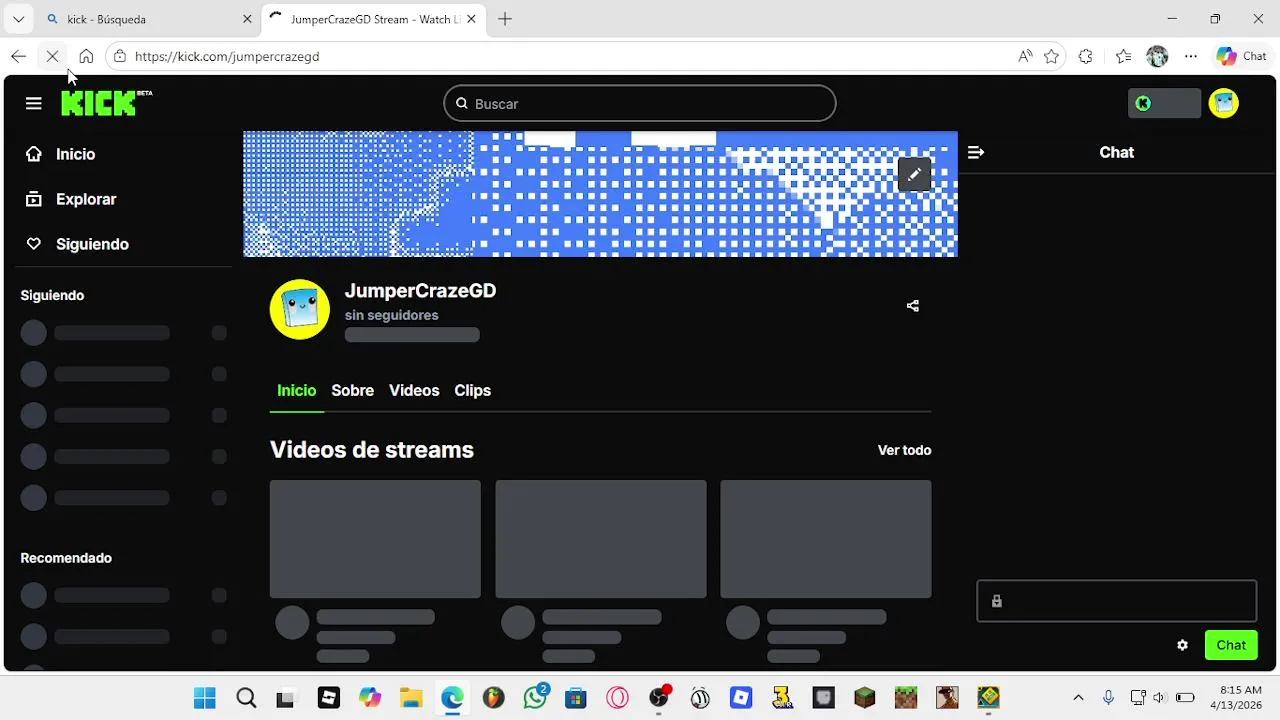
Task: Open the hamburger sidebar menu
Action: (x=34, y=103)
